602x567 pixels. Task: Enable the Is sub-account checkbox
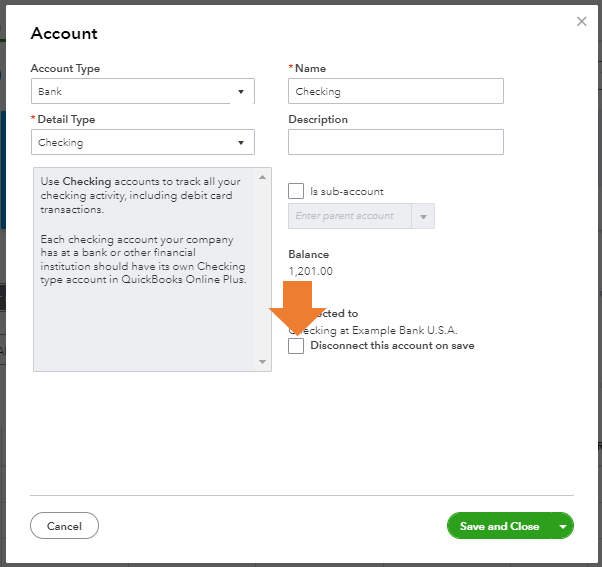[x=296, y=191]
